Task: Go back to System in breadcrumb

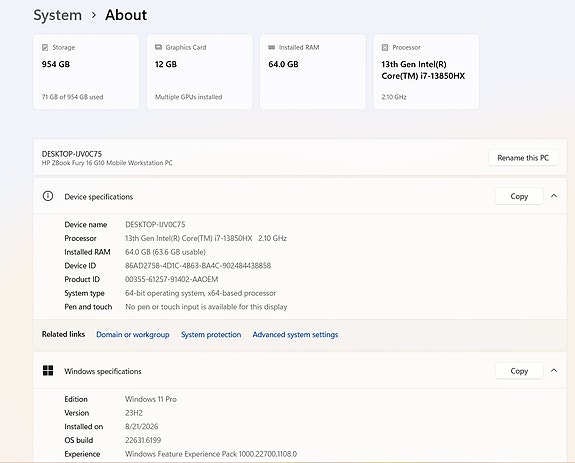Action: click(58, 15)
